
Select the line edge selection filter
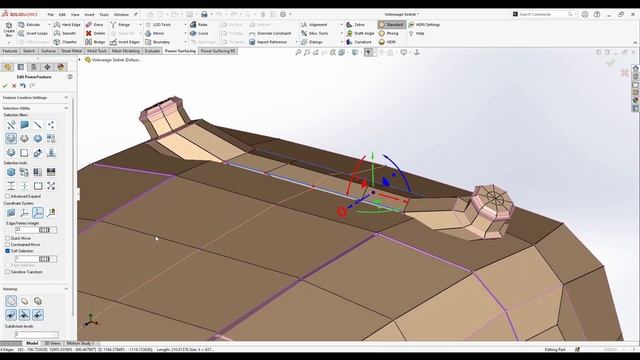(x=38, y=125)
